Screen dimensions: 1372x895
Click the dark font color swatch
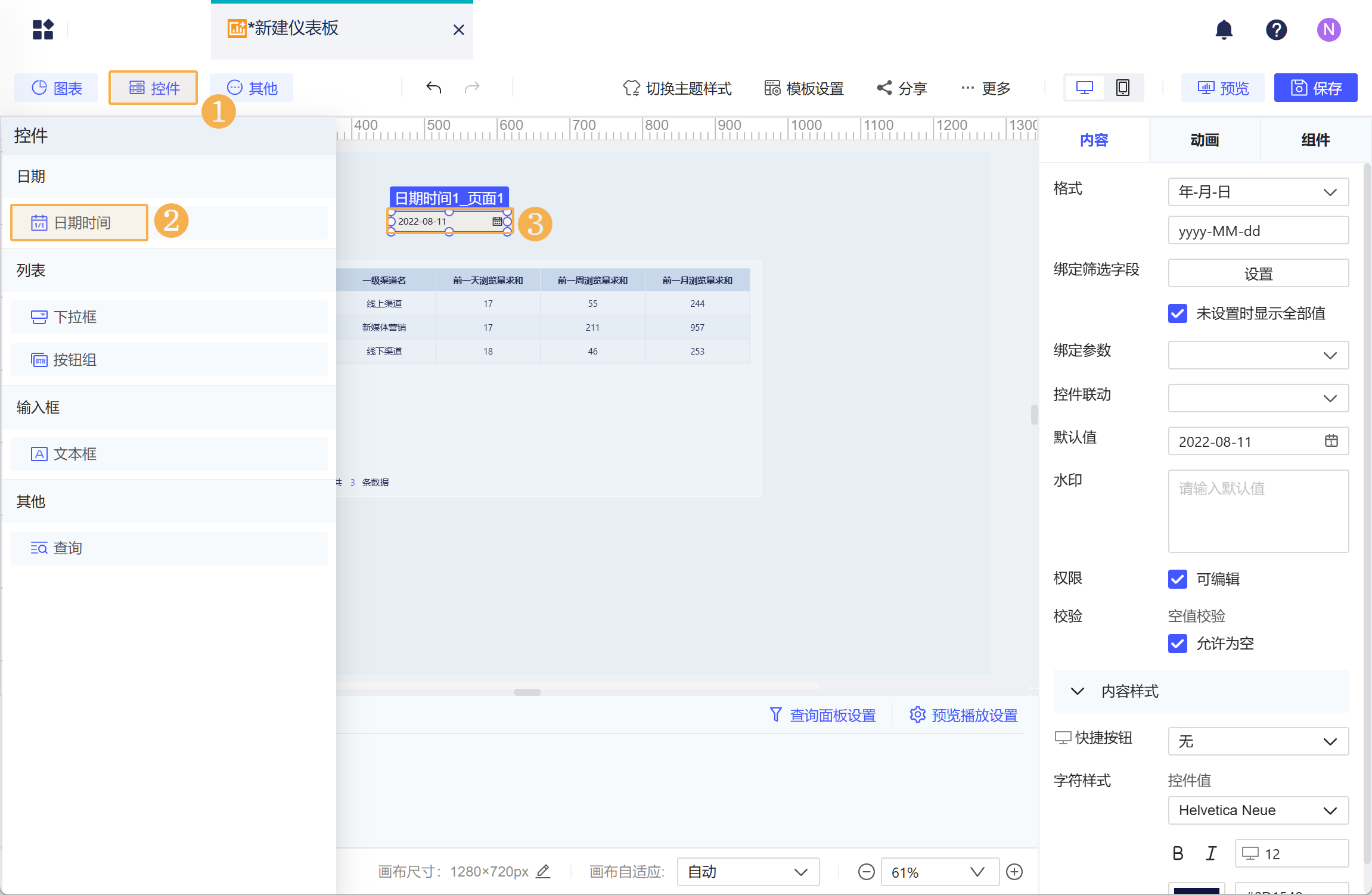(x=1196, y=890)
